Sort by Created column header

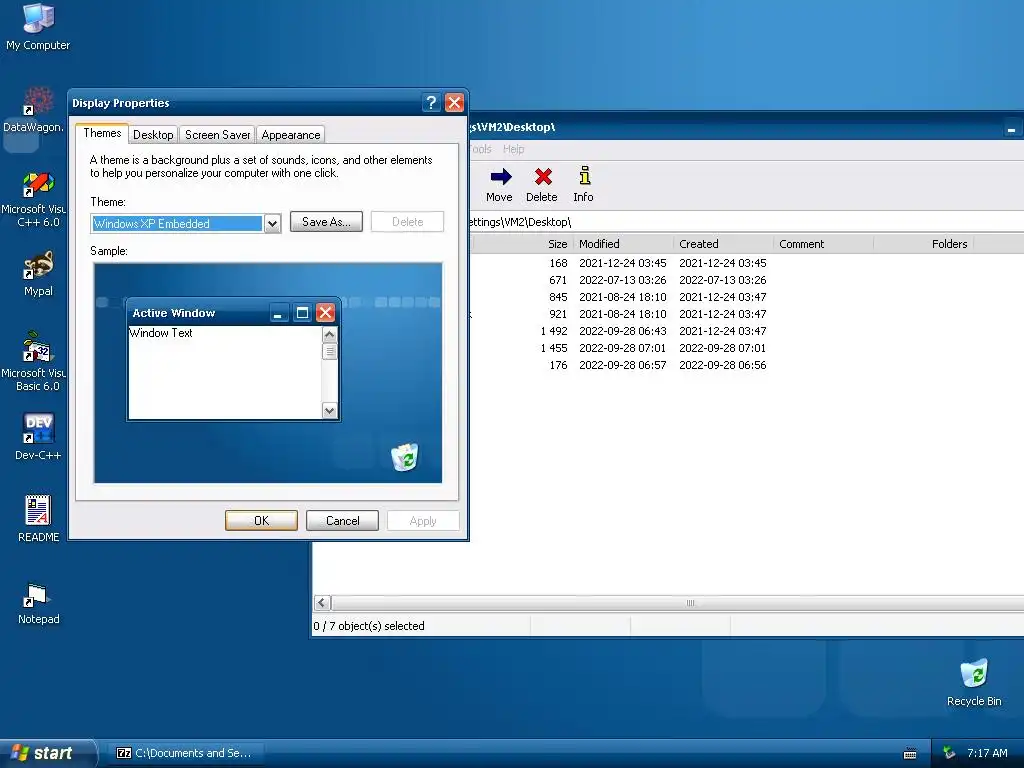pyautogui.click(x=723, y=244)
